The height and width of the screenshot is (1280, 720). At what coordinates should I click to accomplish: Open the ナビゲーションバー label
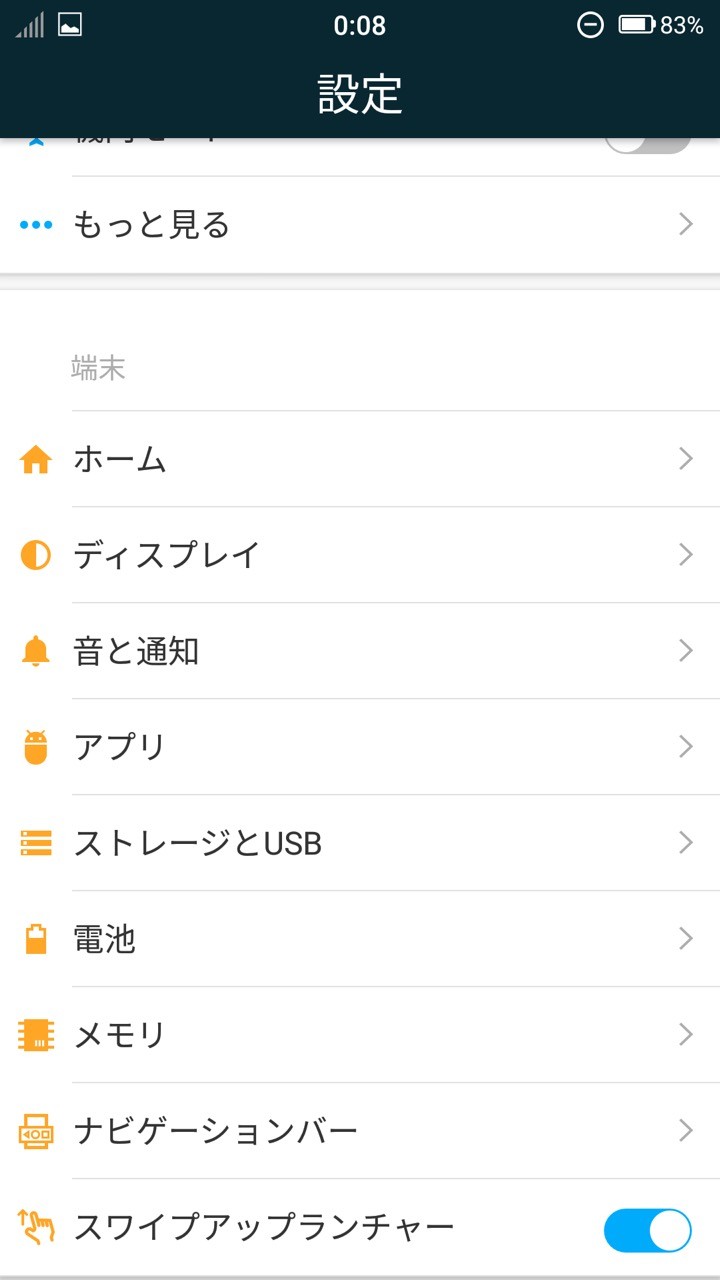pyautogui.click(x=216, y=1131)
